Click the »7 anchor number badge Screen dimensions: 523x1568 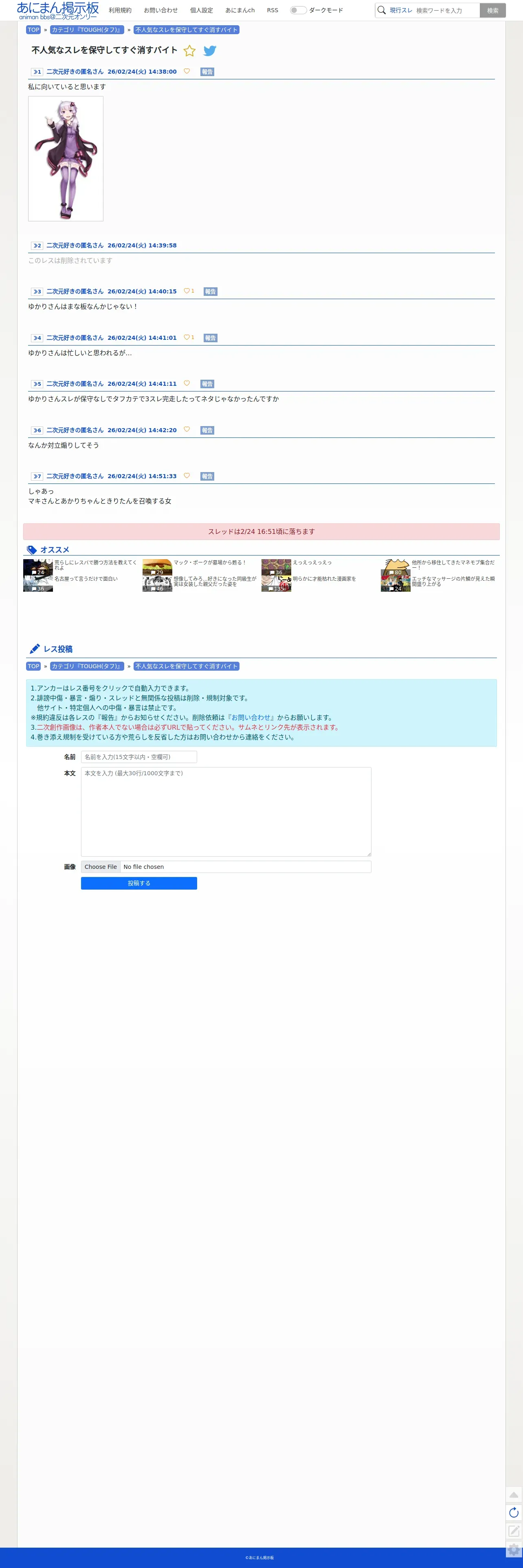37,477
